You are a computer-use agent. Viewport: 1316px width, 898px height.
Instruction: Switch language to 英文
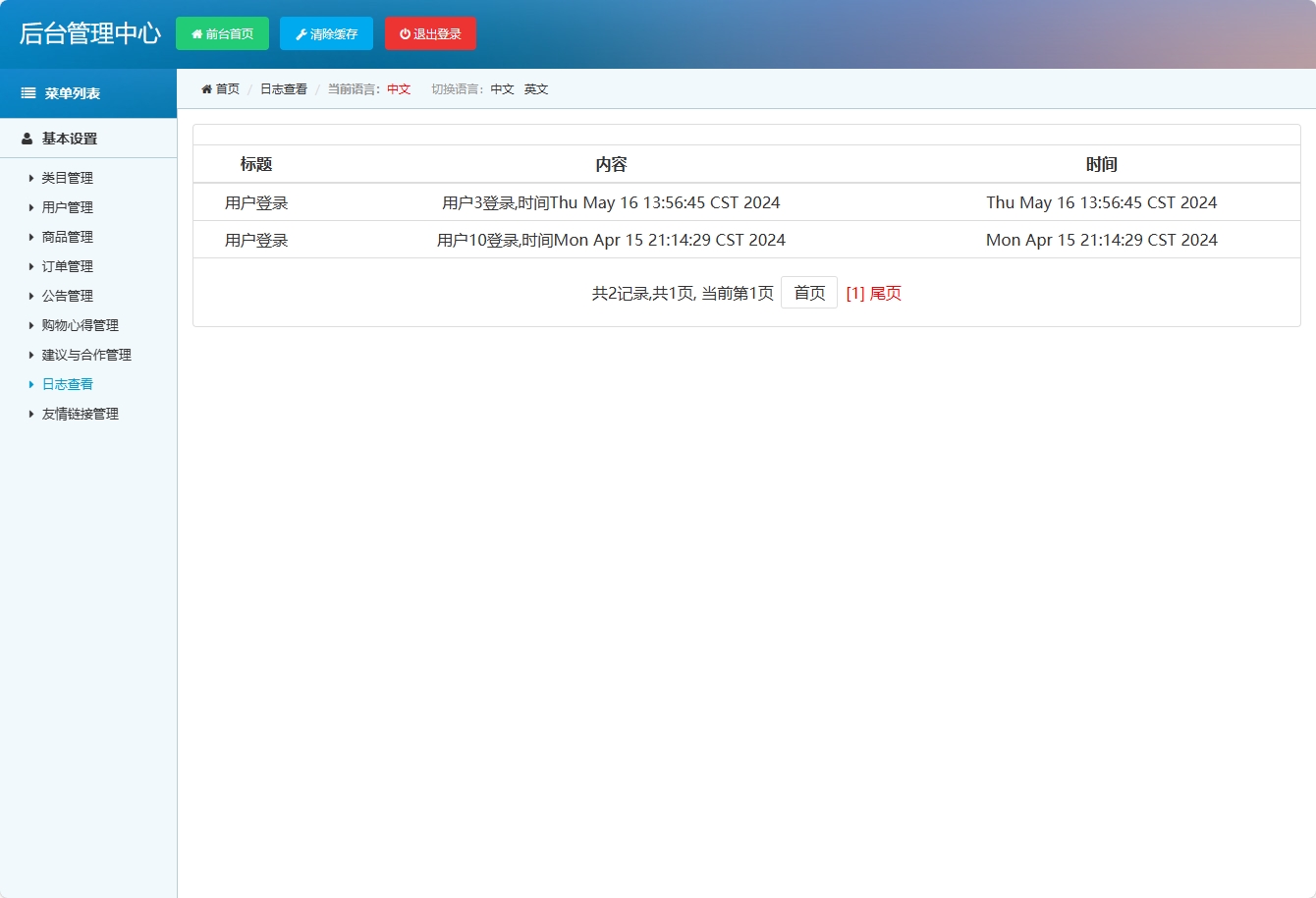tap(536, 89)
